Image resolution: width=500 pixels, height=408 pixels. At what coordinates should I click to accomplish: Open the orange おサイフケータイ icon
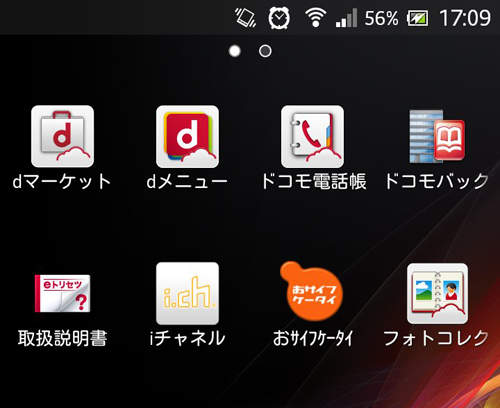click(x=312, y=291)
